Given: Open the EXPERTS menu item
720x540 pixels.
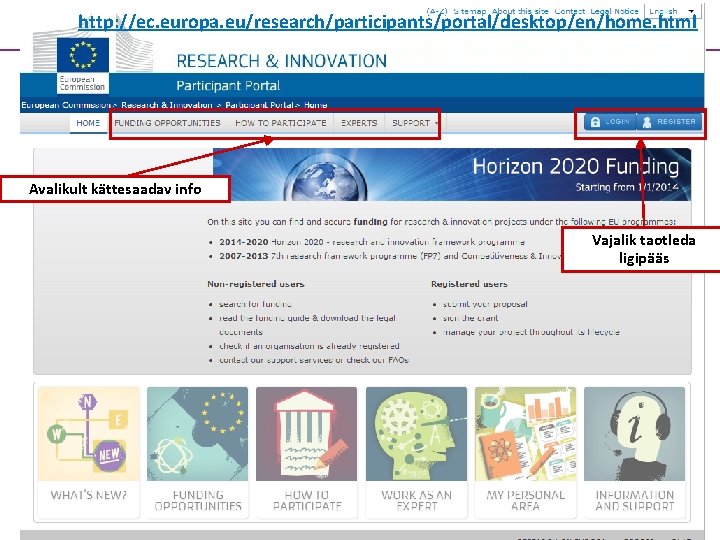Looking at the screenshot, I should [359, 123].
